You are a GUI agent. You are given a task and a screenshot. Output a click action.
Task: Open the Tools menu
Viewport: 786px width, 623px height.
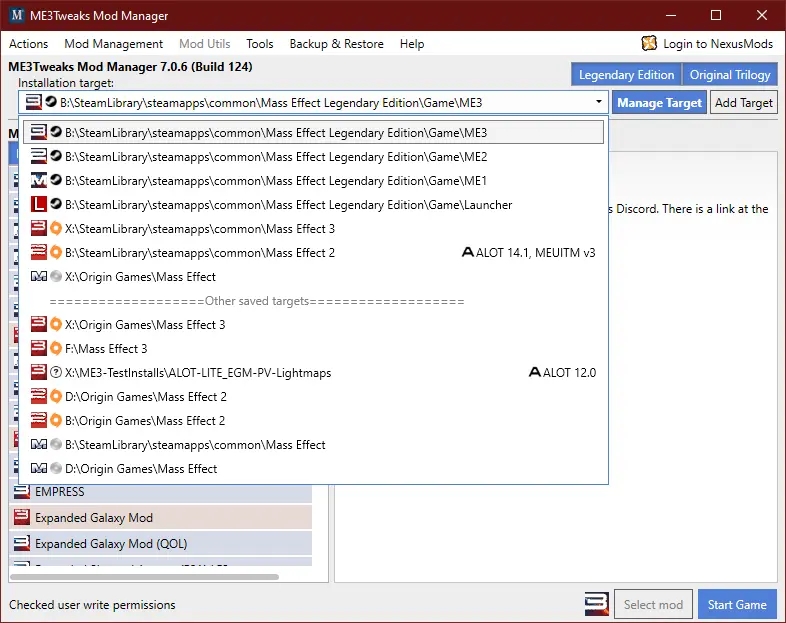(260, 44)
